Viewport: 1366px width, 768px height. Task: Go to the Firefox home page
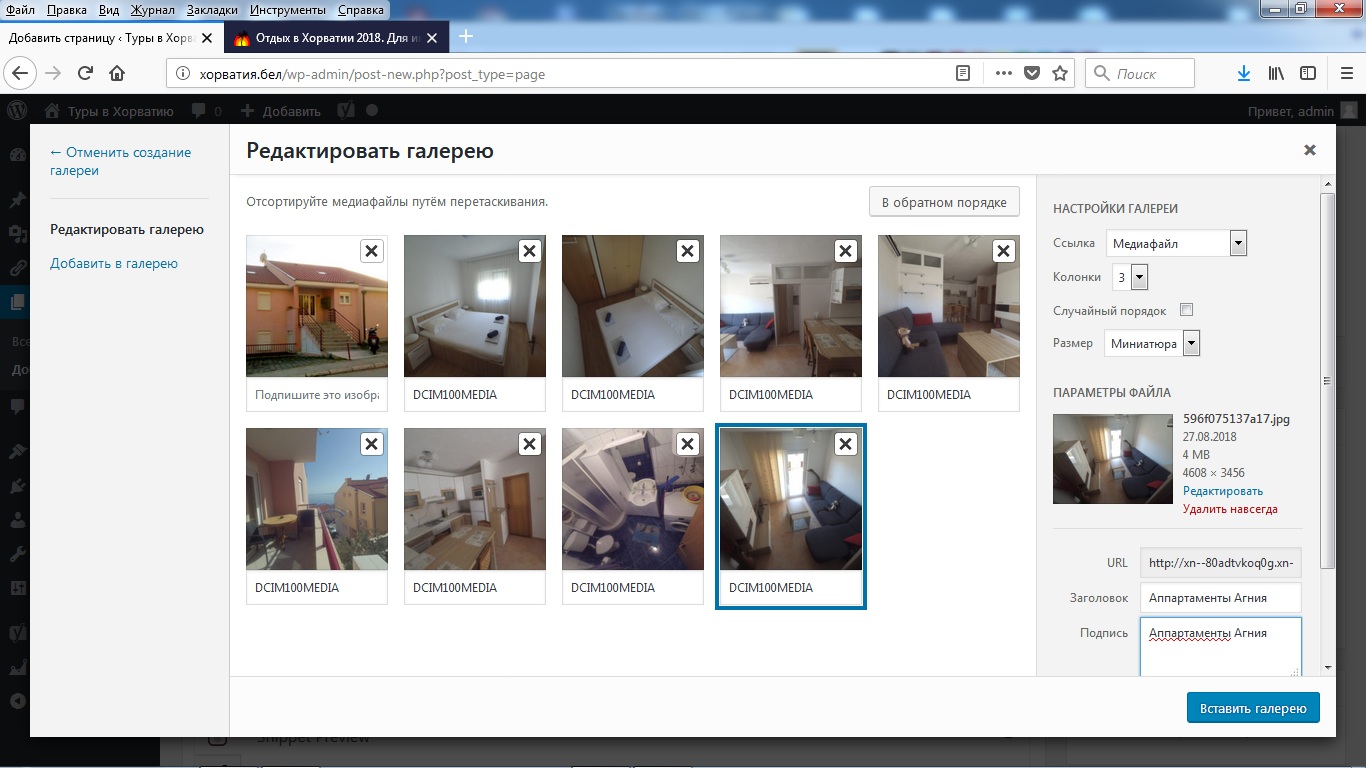pos(117,73)
